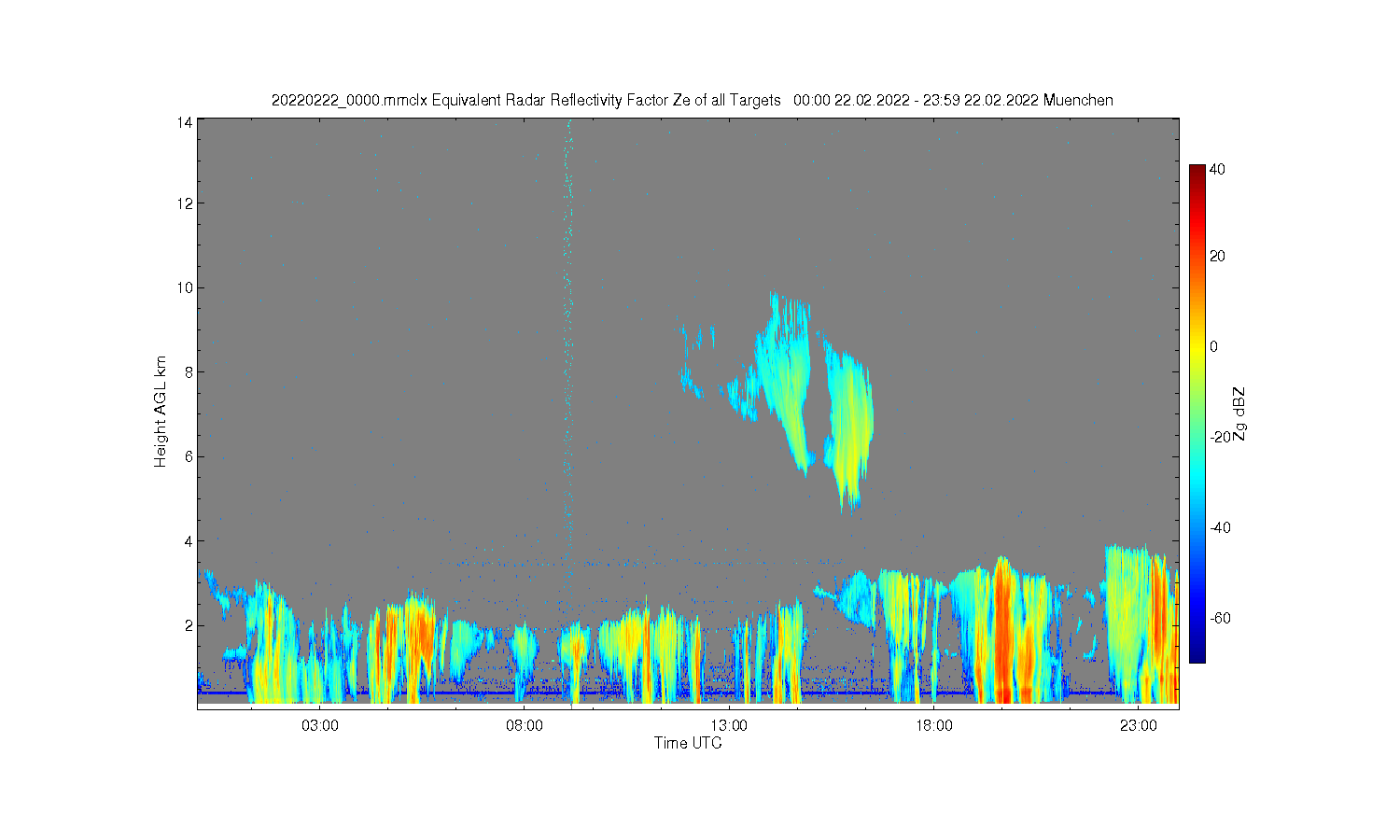Click the 8 km height tick label
Image resolution: width=1400 pixels, height=840 pixels.
pos(189,371)
